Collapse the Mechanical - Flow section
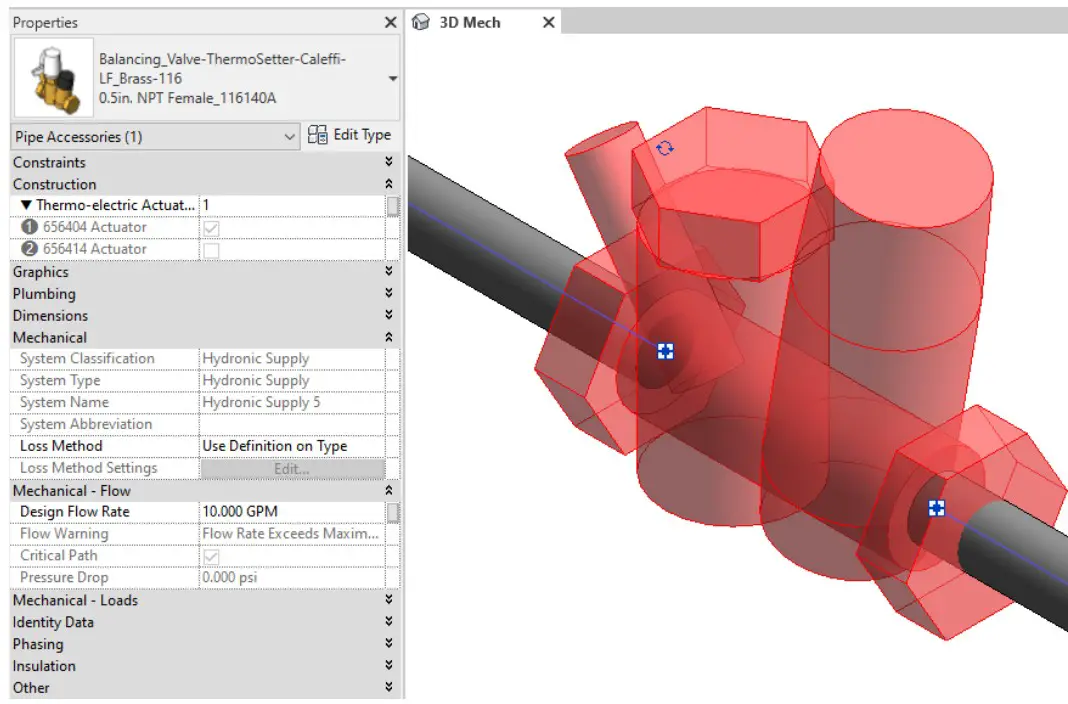Viewport: 1068px width, 704px height. [x=388, y=491]
